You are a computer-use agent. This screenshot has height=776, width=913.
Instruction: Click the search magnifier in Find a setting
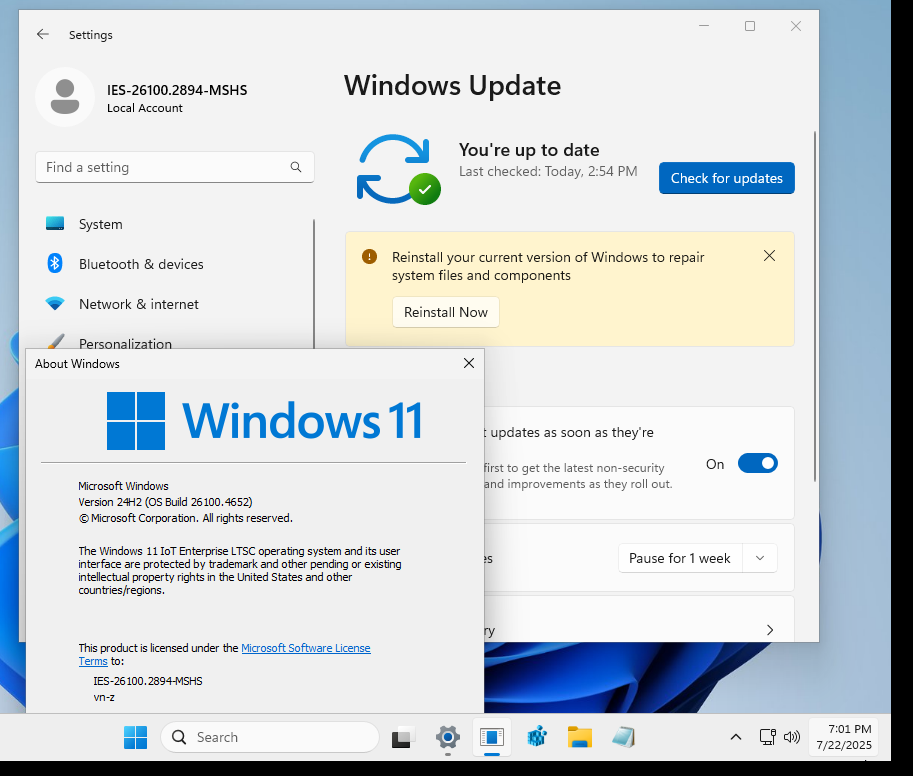(x=296, y=167)
